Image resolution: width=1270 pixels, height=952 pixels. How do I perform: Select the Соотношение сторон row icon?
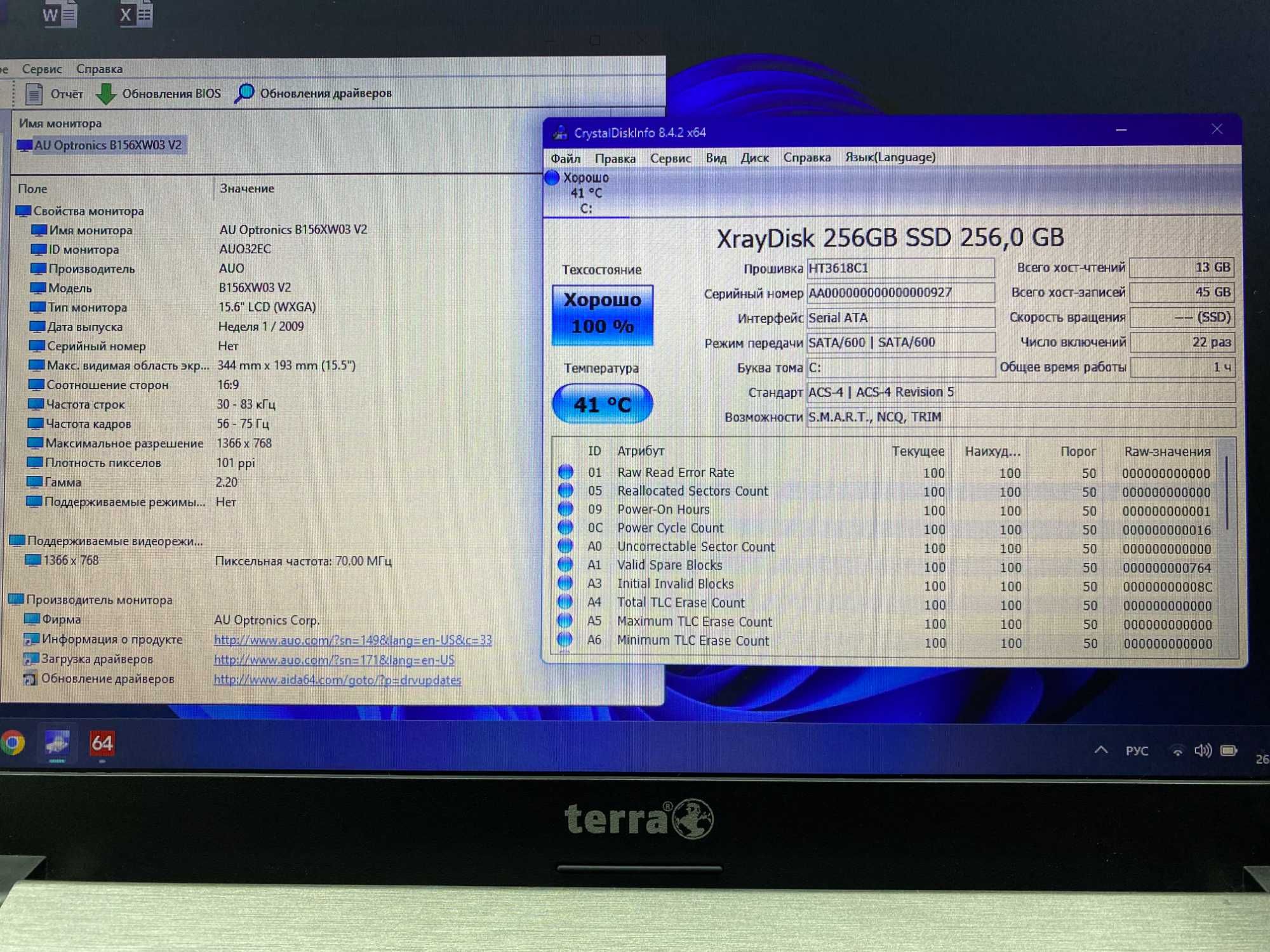pos(36,385)
